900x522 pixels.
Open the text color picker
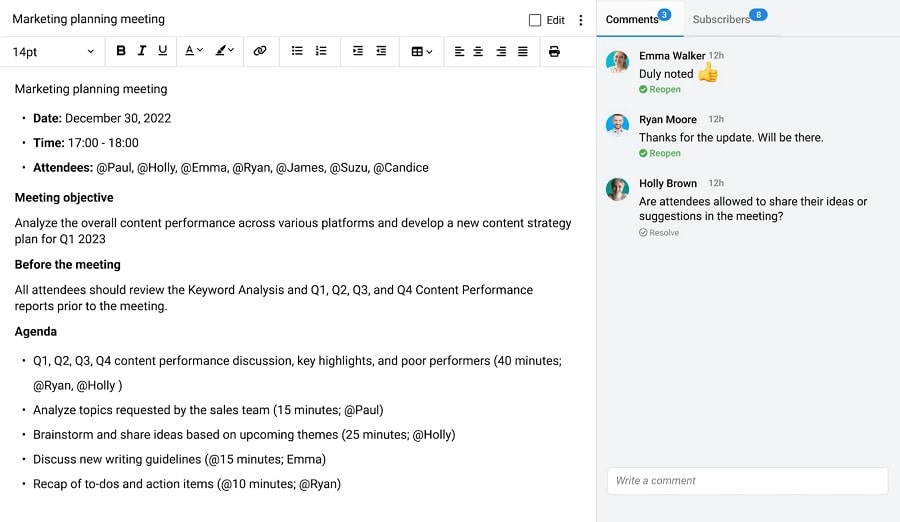tap(193, 51)
